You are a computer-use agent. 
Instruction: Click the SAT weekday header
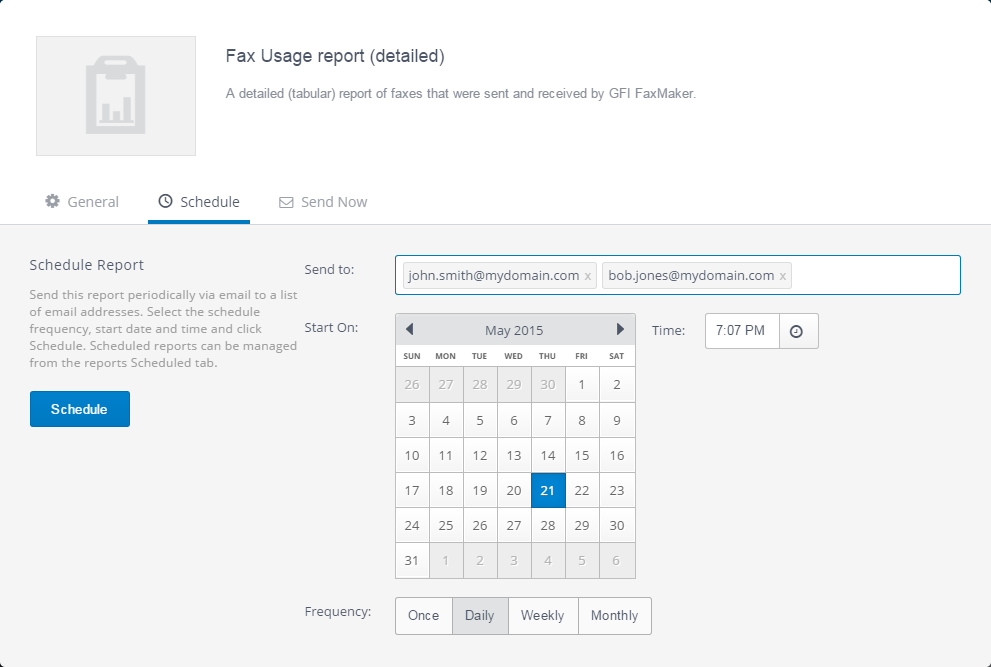[617, 357]
